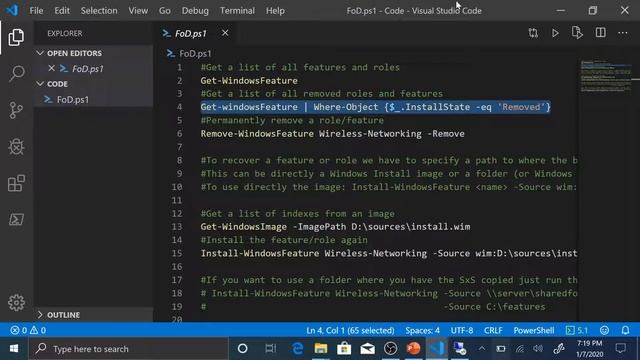Open the Search view in activity bar
This screenshot has height=360, width=640.
tap(16, 74)
